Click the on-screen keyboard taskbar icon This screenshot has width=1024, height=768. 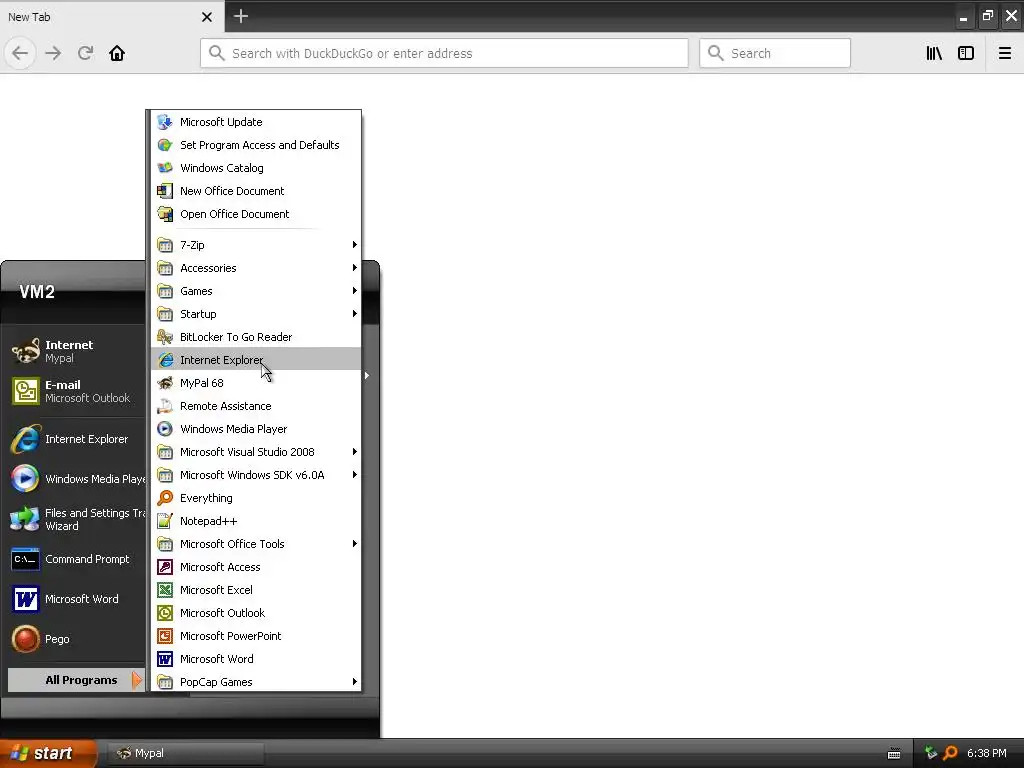(894, 754)
